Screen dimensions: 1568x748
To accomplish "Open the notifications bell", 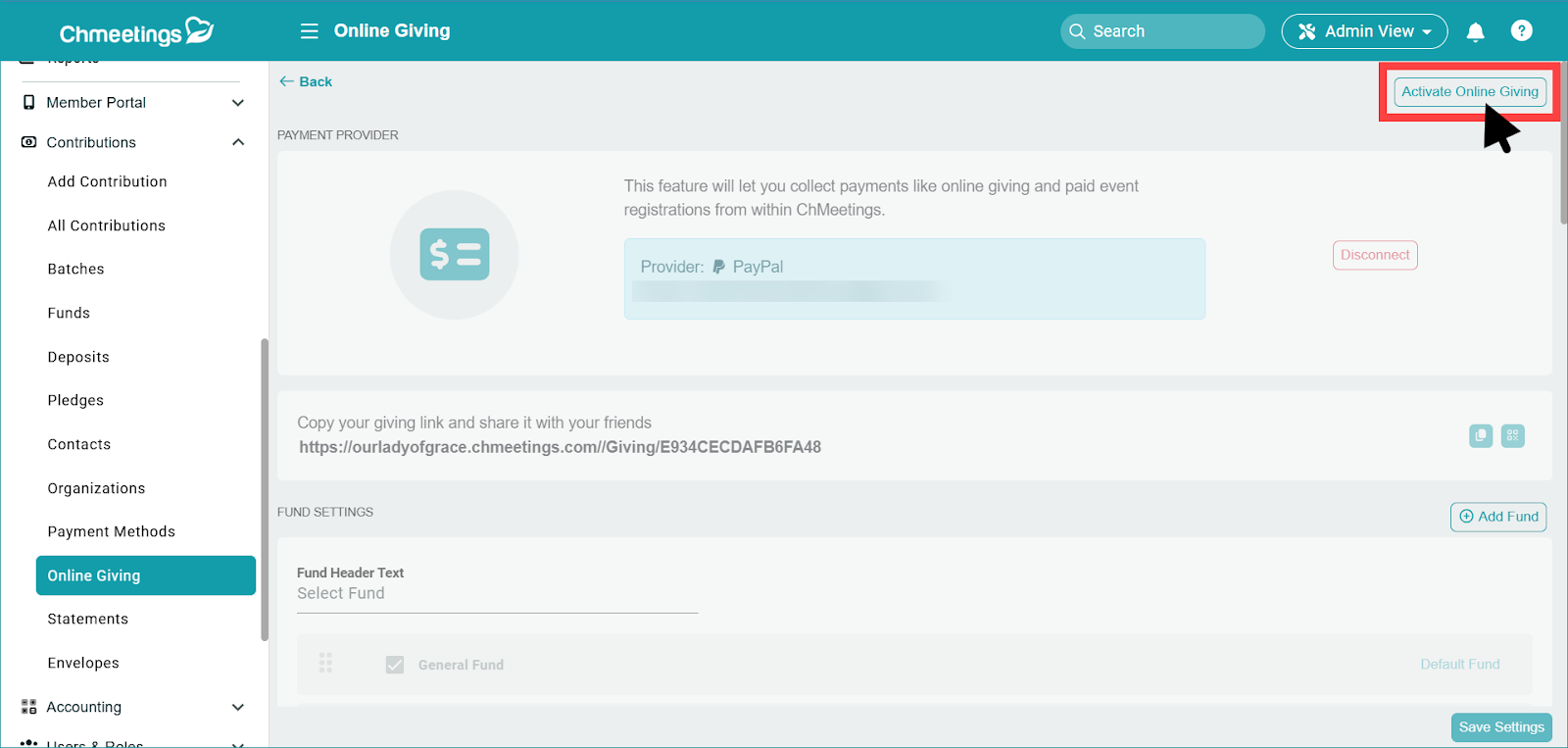I will (1475, 32).
